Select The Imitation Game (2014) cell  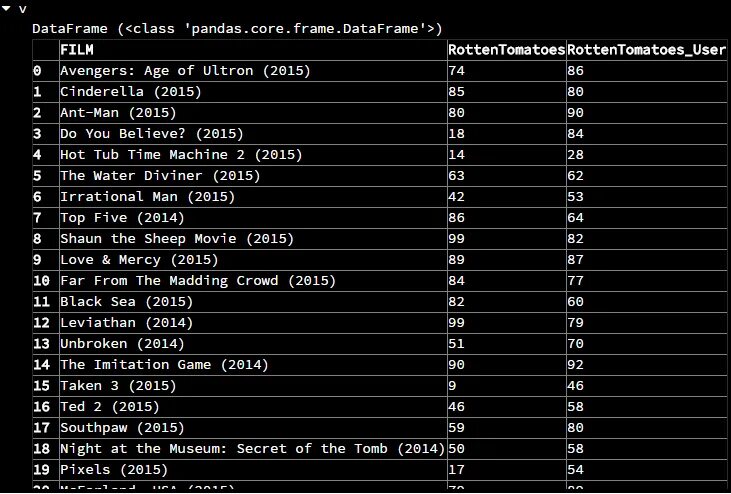point(253,364)
